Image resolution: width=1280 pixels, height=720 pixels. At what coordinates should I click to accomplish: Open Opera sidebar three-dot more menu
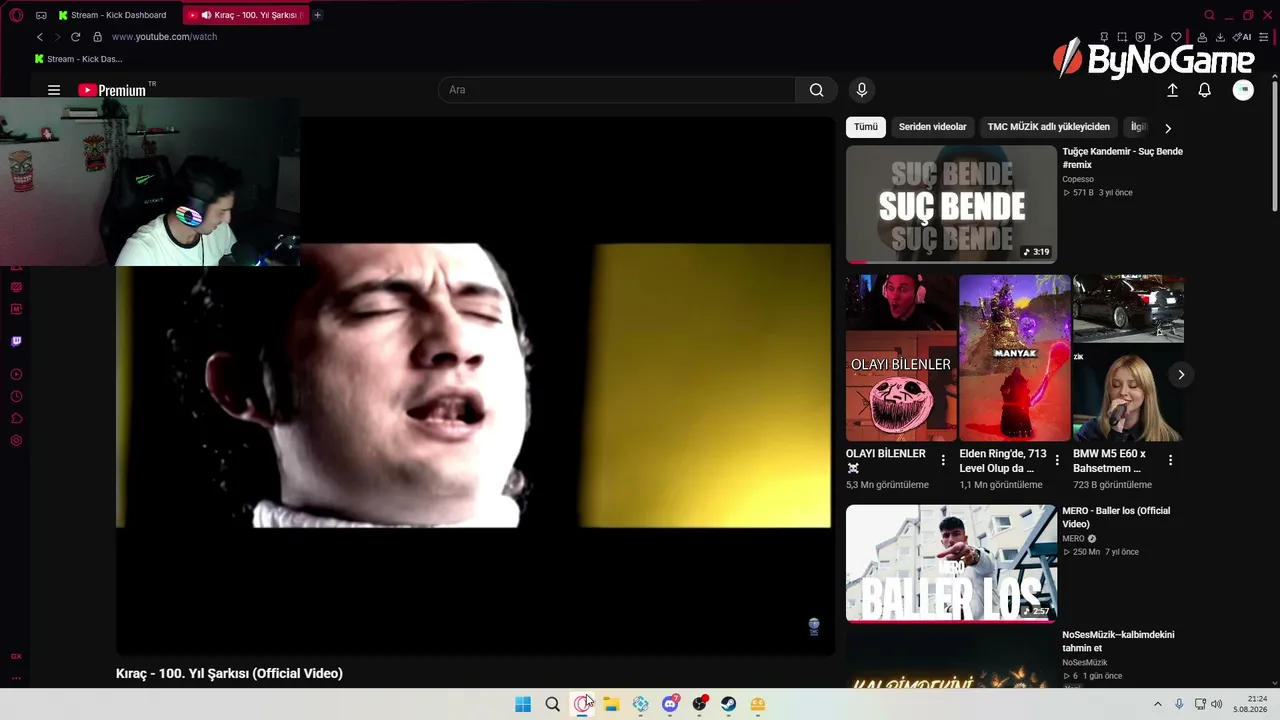click(16, 678)
